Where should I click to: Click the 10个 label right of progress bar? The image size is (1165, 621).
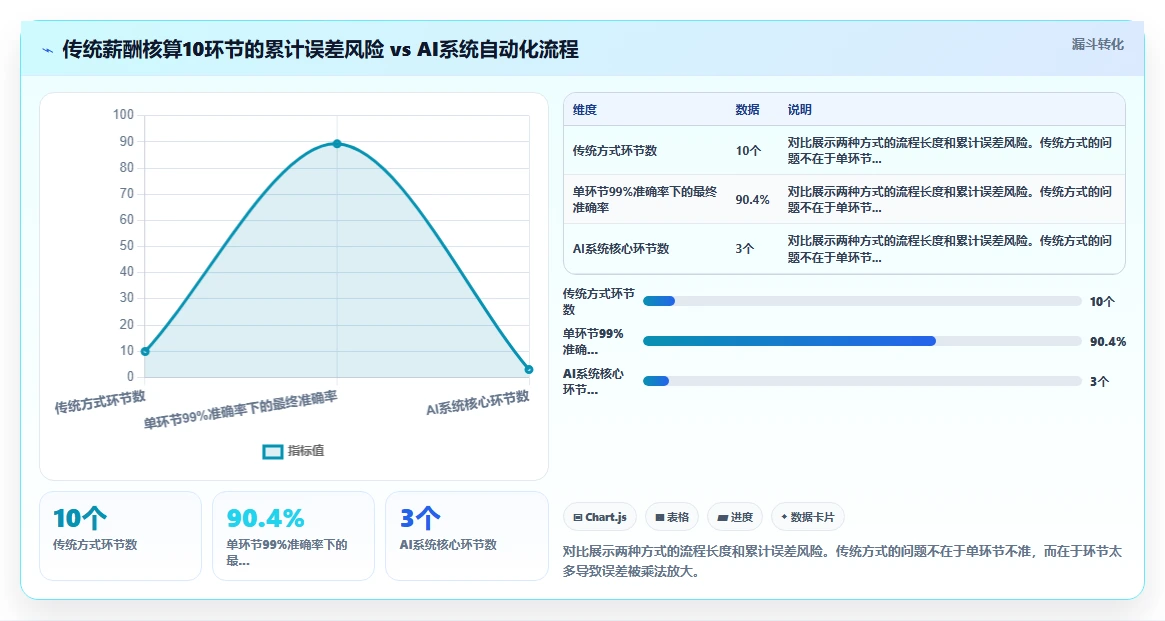click(x=1103, y=302)
